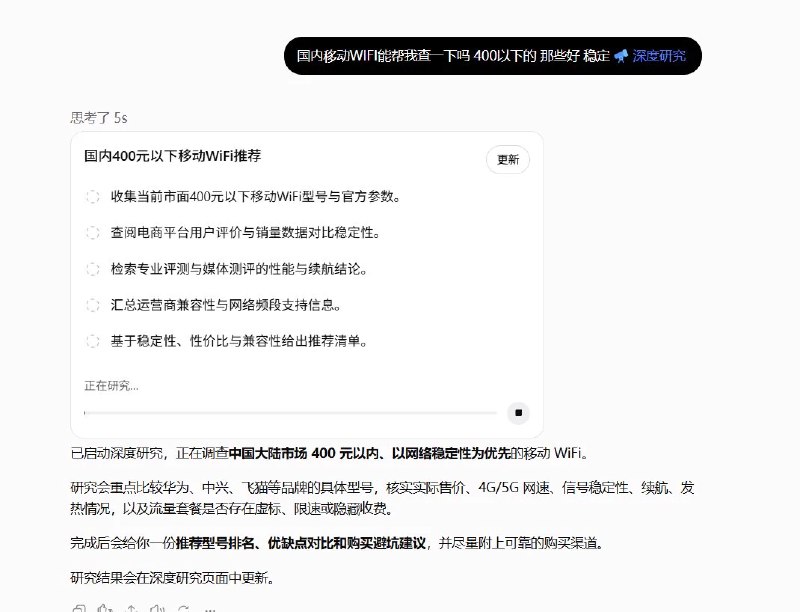The height and width of the screenshot is (612, 800).
Task: Click the step 收集当前市面400元以下移动WiFi型号与官方参数
Action: 255,196
